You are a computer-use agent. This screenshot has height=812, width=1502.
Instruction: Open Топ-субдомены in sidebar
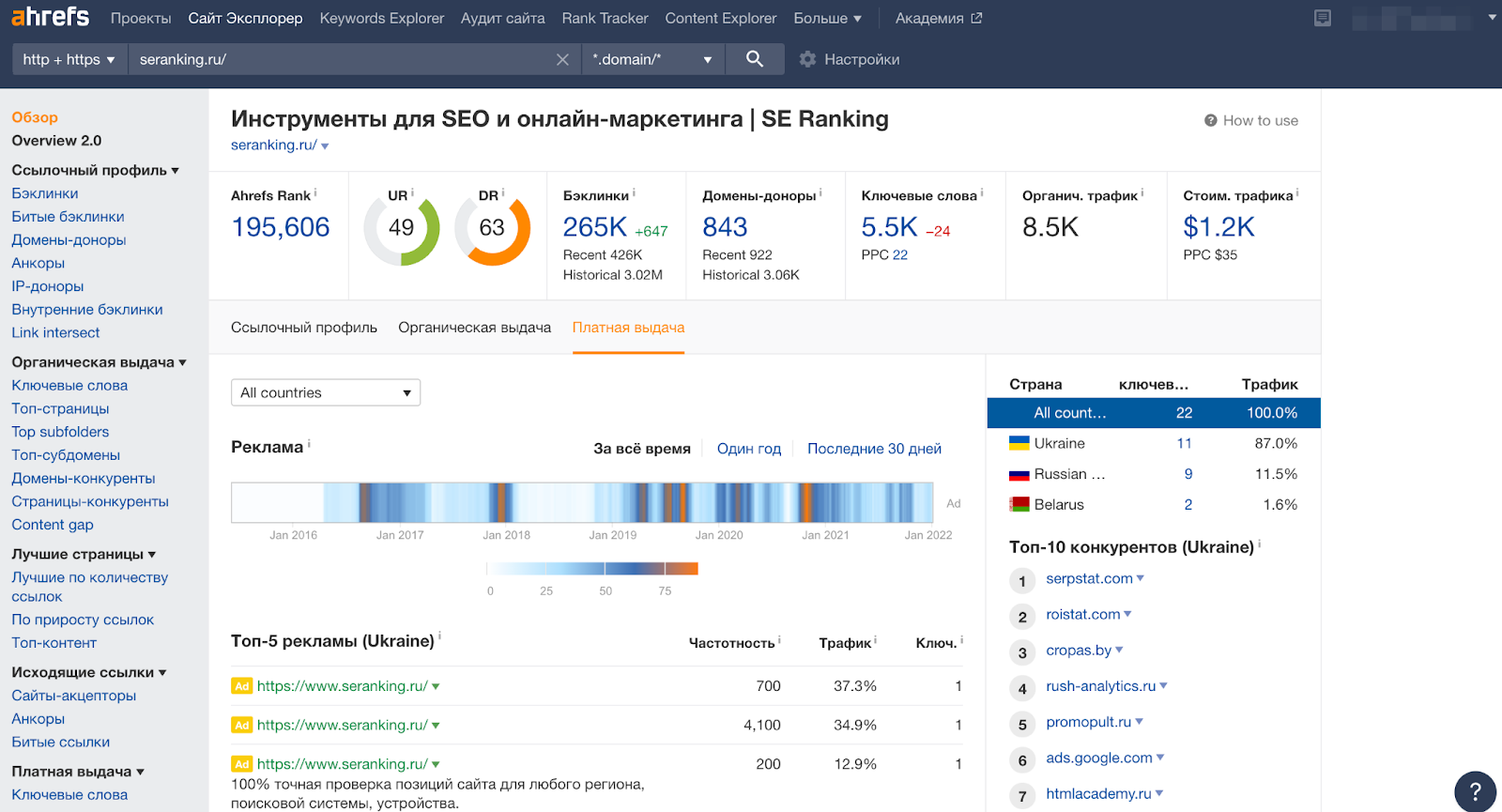coord(66,455)
